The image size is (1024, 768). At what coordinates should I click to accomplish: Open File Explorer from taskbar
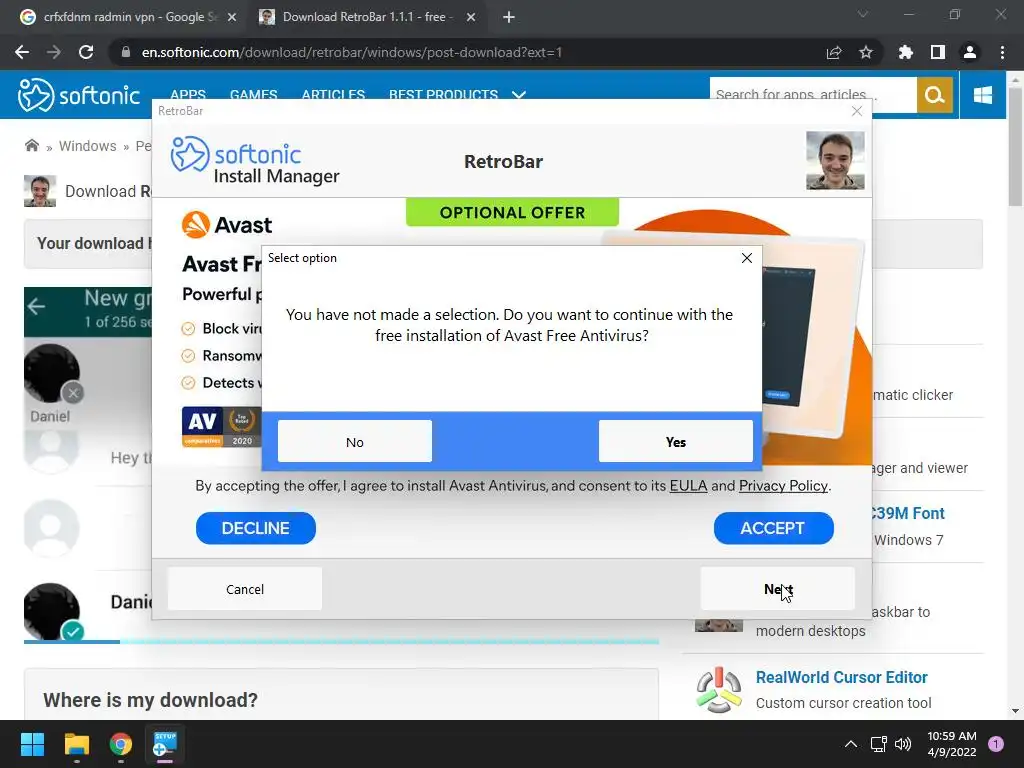point(76,744)
